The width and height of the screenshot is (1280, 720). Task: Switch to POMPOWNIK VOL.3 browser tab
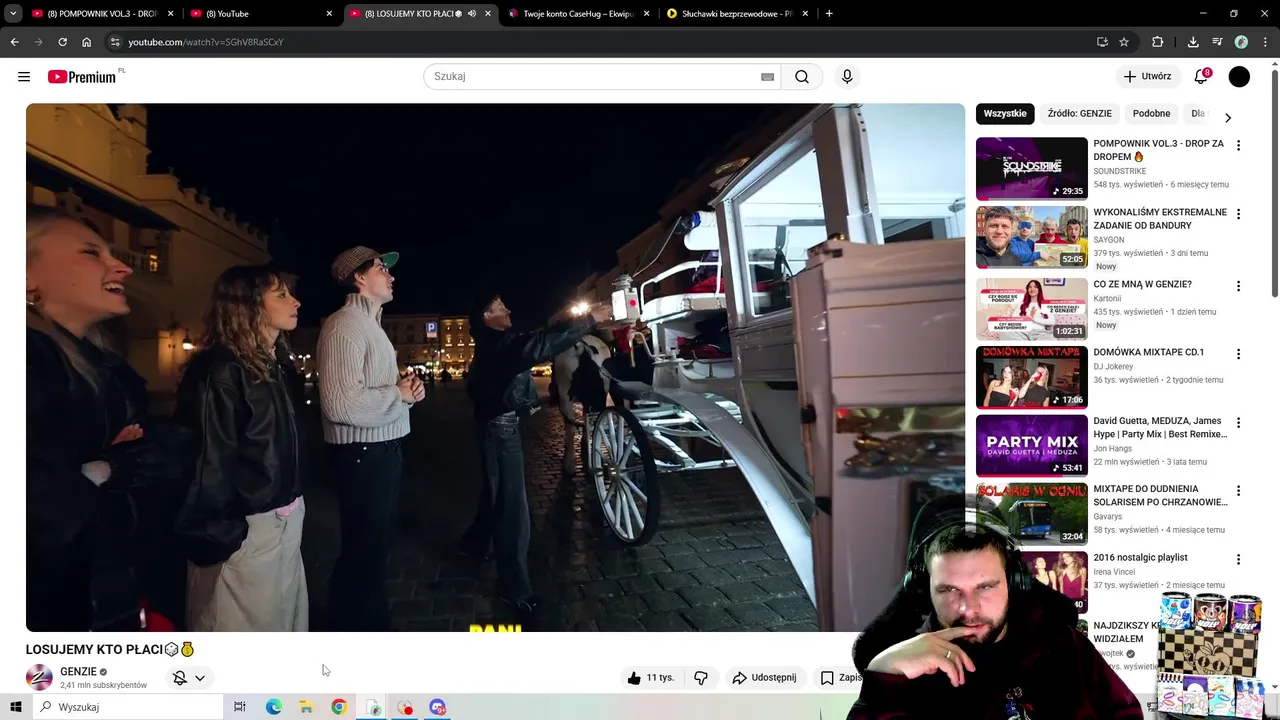103,14
